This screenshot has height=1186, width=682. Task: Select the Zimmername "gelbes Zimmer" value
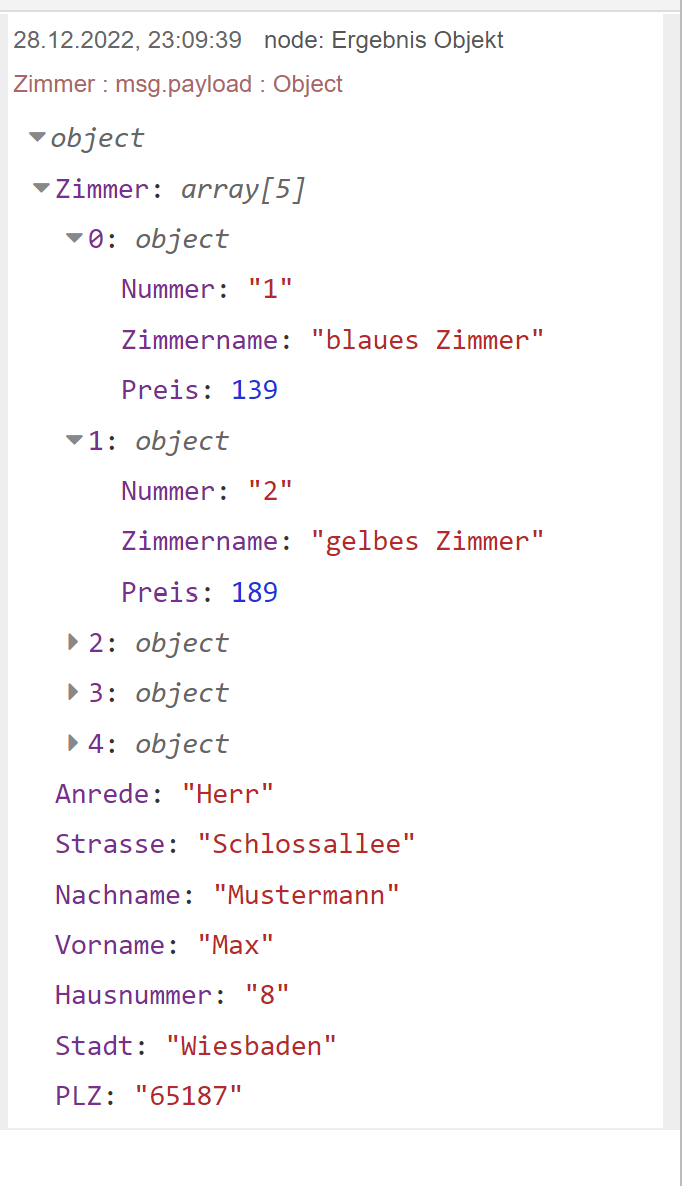coord(427,542)
